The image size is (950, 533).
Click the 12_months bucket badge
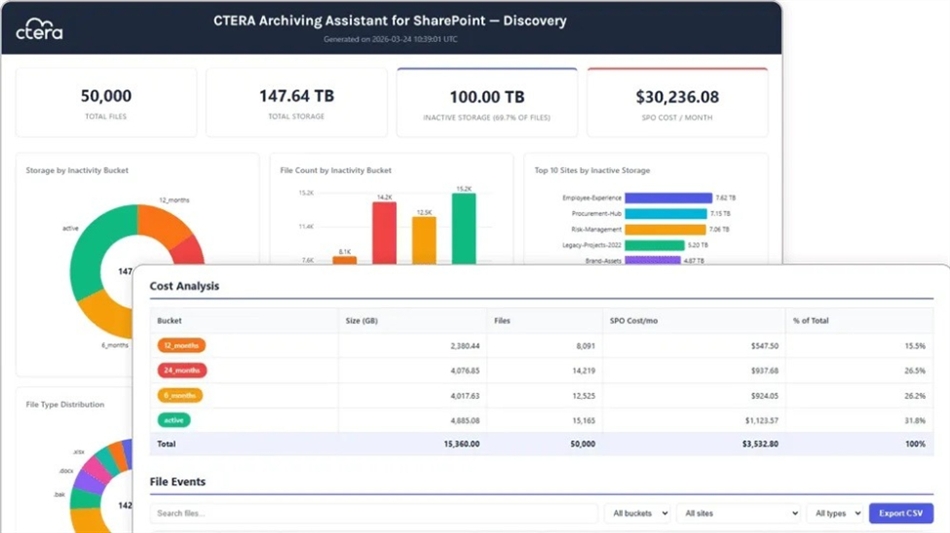181,345
